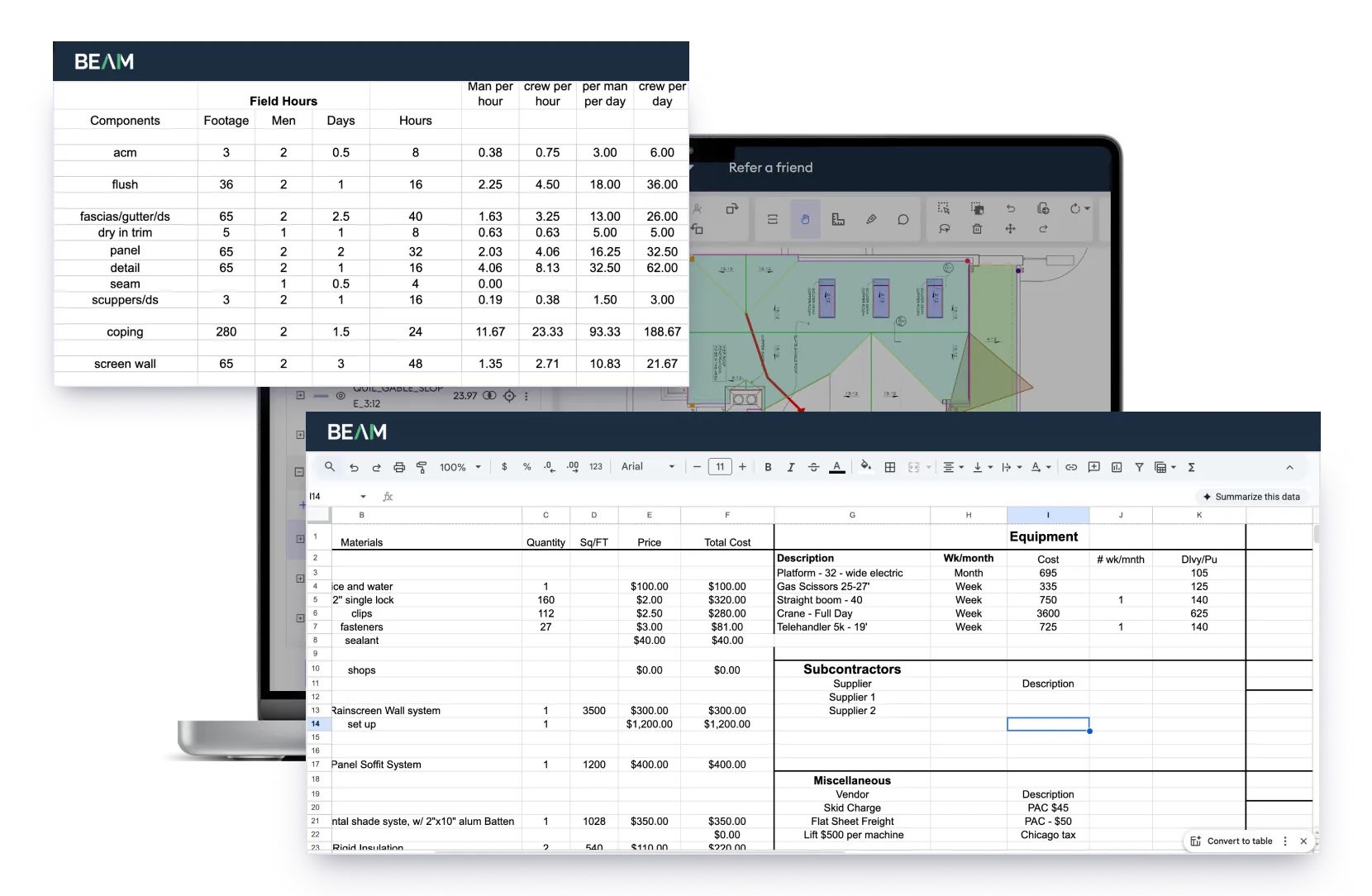Toggle italic formatting

pyautogui.click(x=790, y=466)
